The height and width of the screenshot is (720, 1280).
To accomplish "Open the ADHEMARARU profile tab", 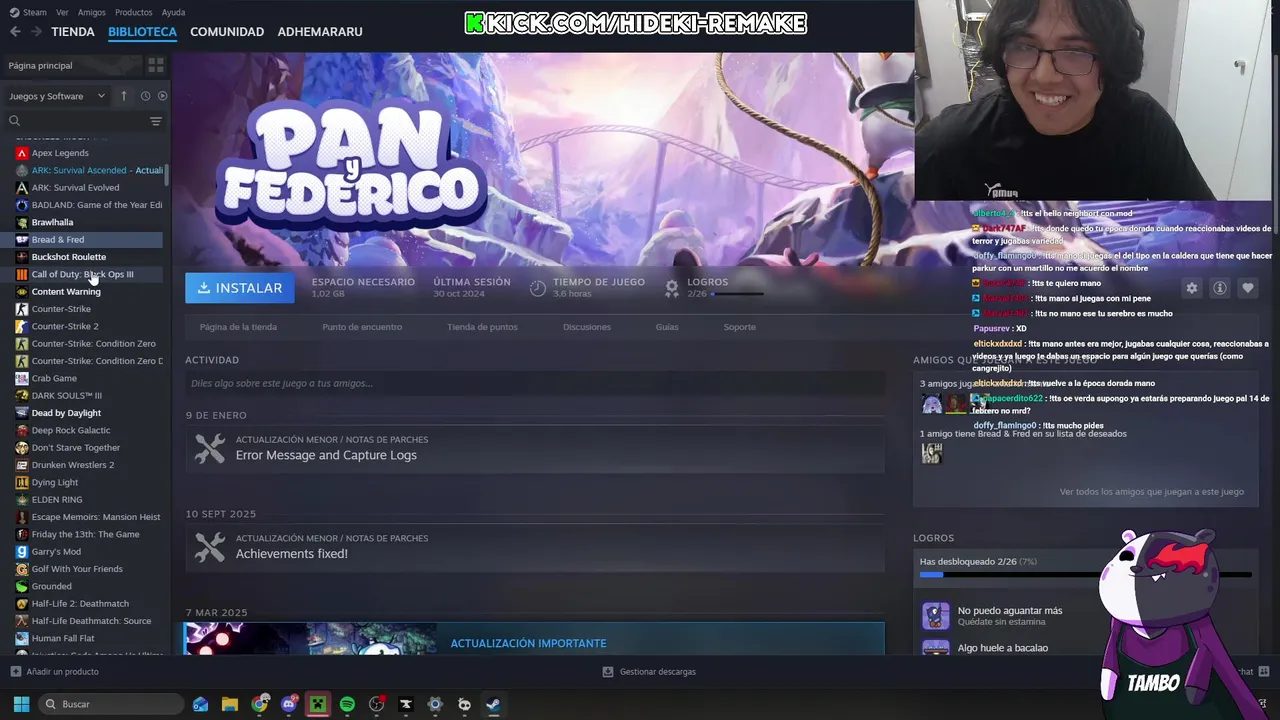I will [x=320, y=32].
